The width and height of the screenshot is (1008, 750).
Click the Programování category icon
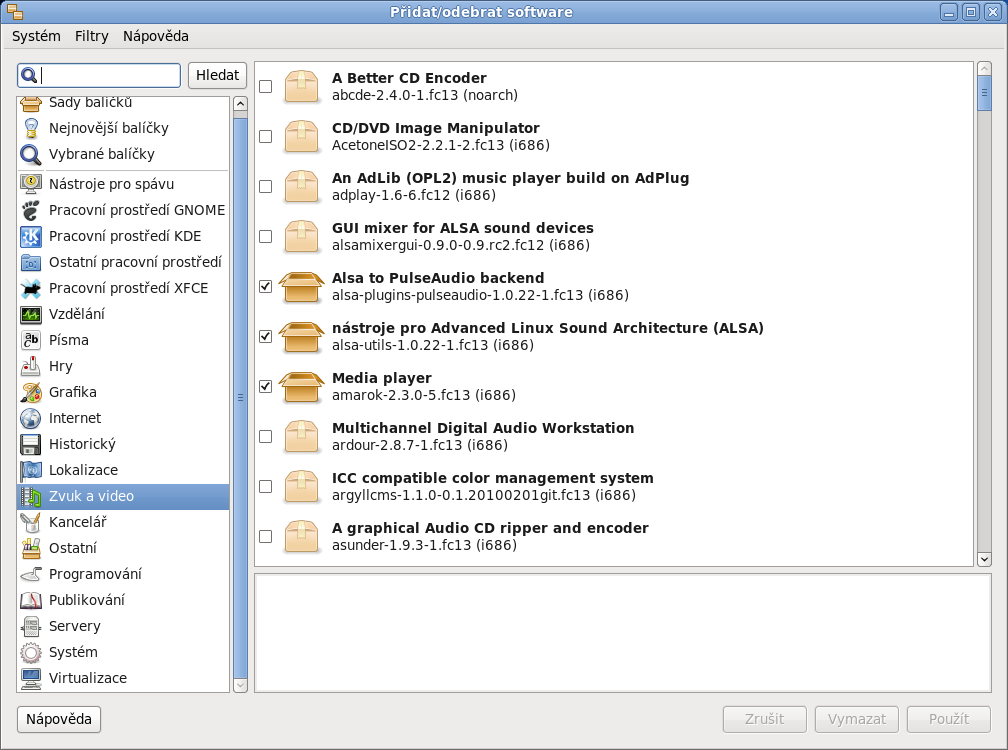31,574
